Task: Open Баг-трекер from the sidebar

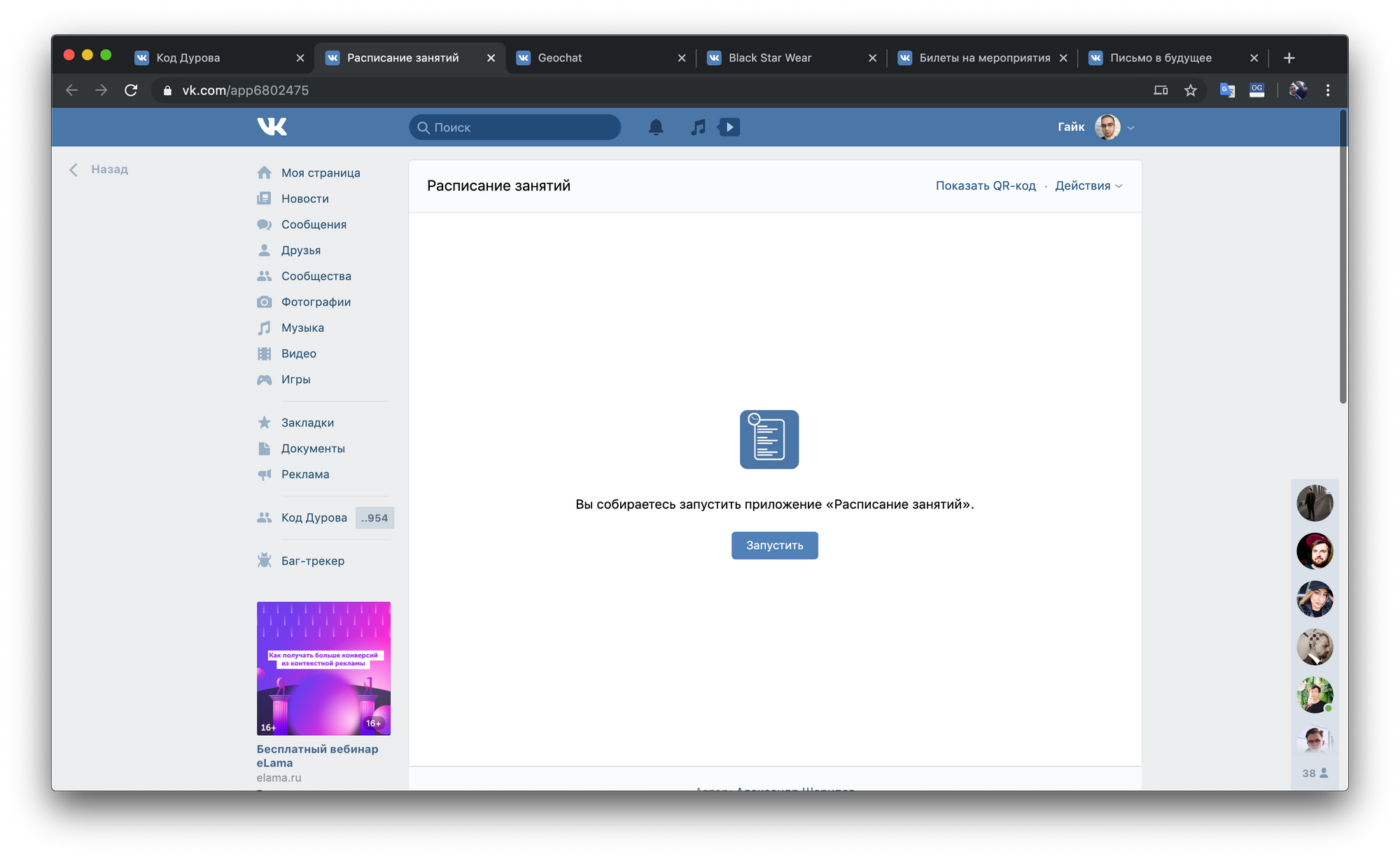Action: [x=312, y=561]
